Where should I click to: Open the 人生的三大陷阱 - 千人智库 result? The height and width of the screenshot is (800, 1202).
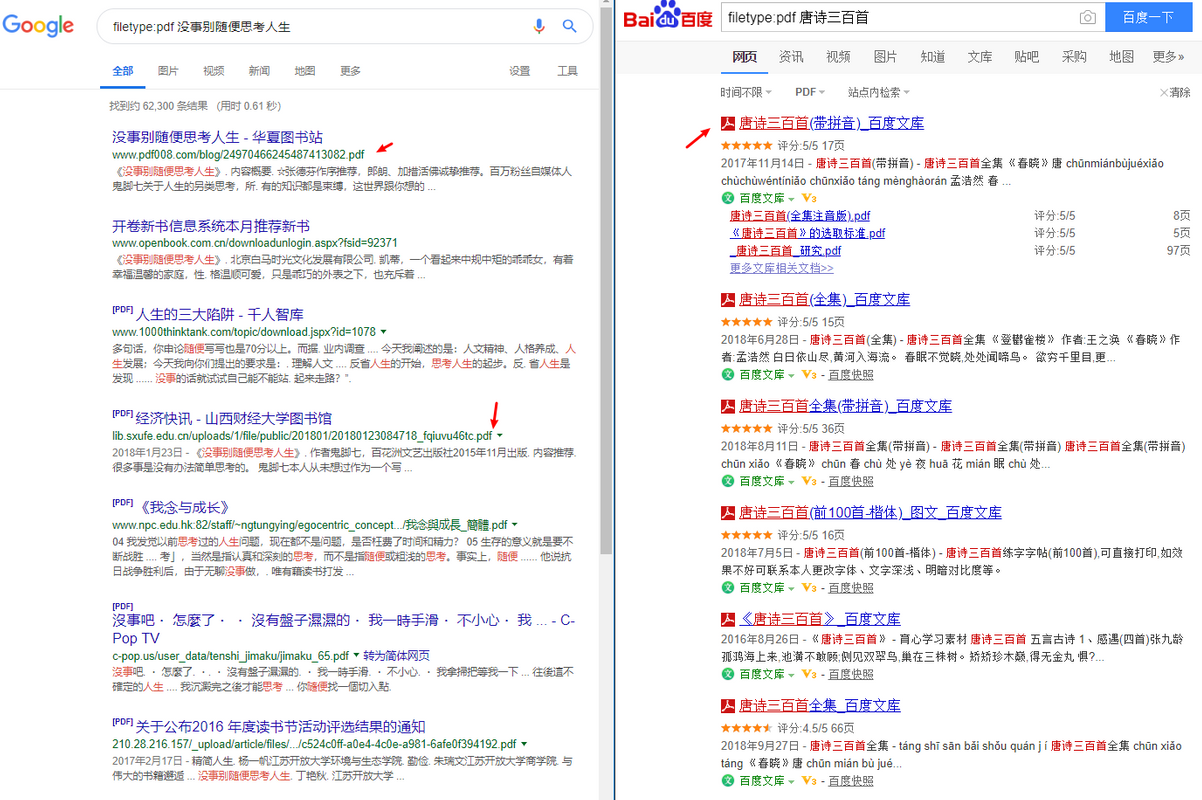coord(220,314)
